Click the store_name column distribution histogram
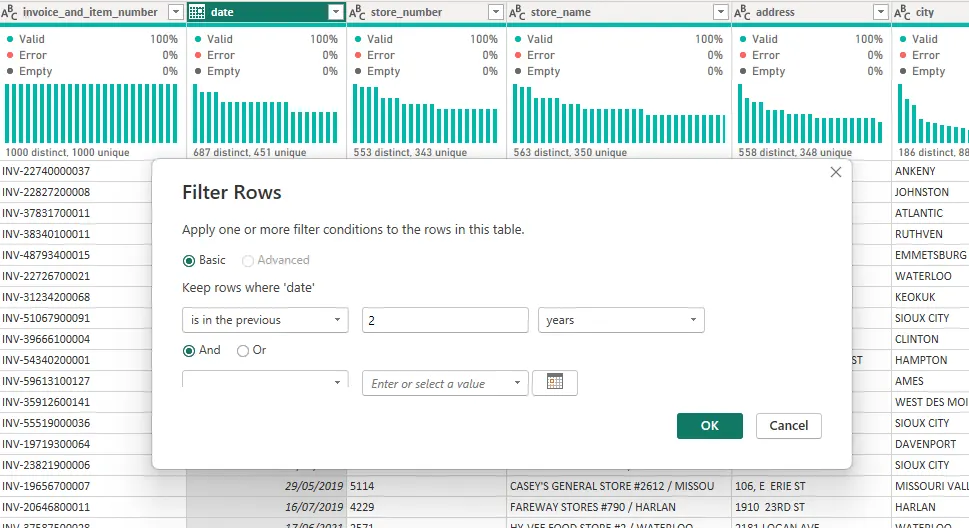969x528 pixels. click(x=619, y=113)
